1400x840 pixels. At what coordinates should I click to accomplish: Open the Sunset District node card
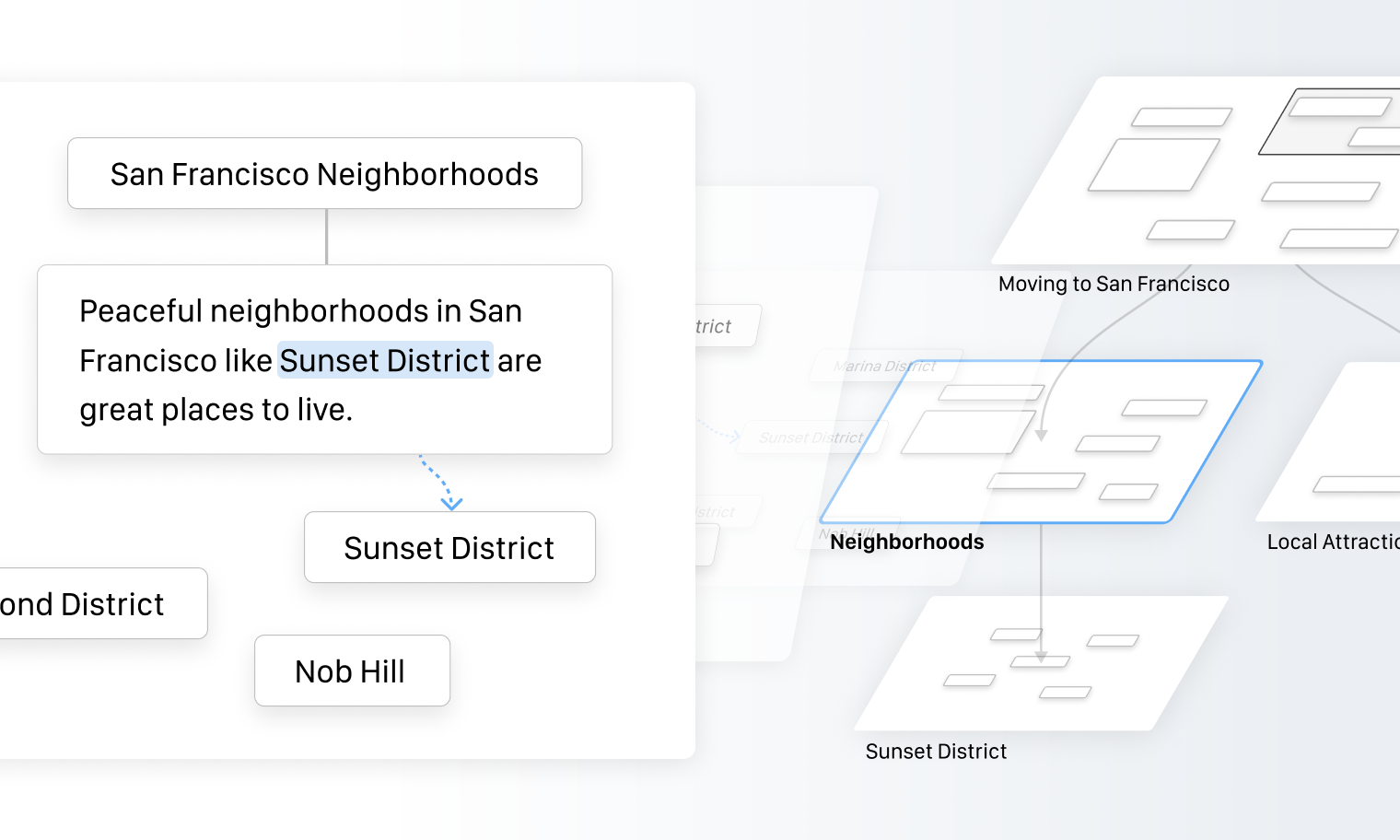[x=449, y=547]
